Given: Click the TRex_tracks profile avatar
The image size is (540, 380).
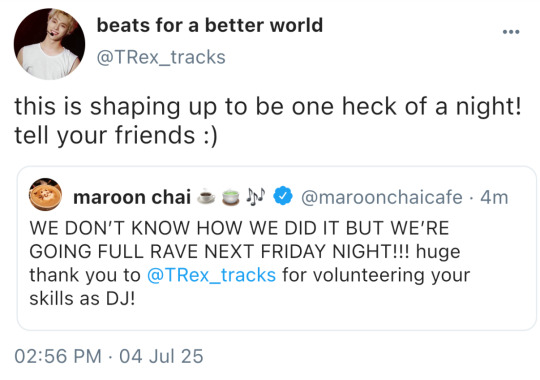Looking at the screenshot, I should tap(49, 44).
